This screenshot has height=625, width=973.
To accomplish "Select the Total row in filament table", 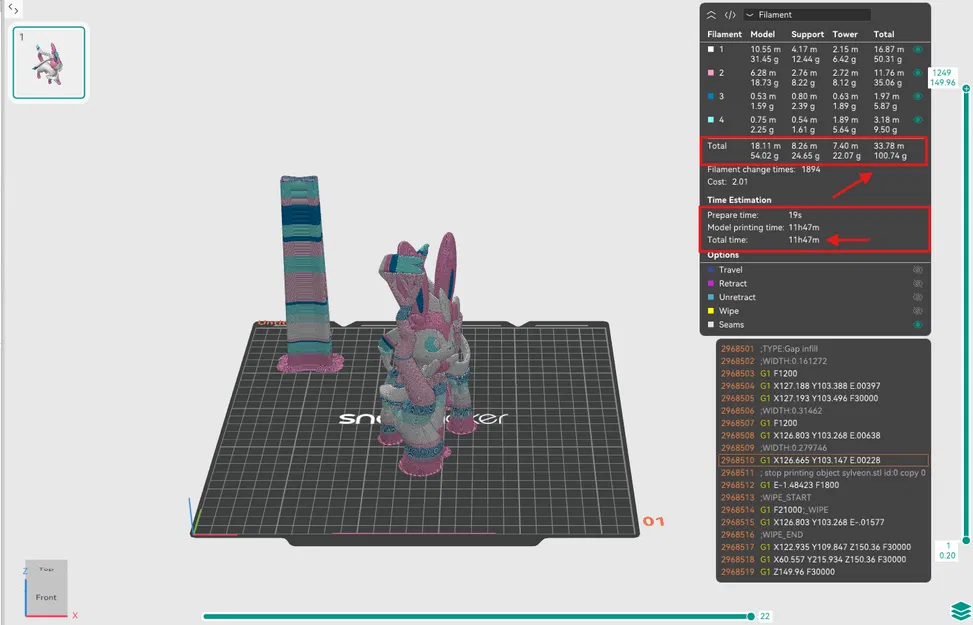I will (815, 150).
